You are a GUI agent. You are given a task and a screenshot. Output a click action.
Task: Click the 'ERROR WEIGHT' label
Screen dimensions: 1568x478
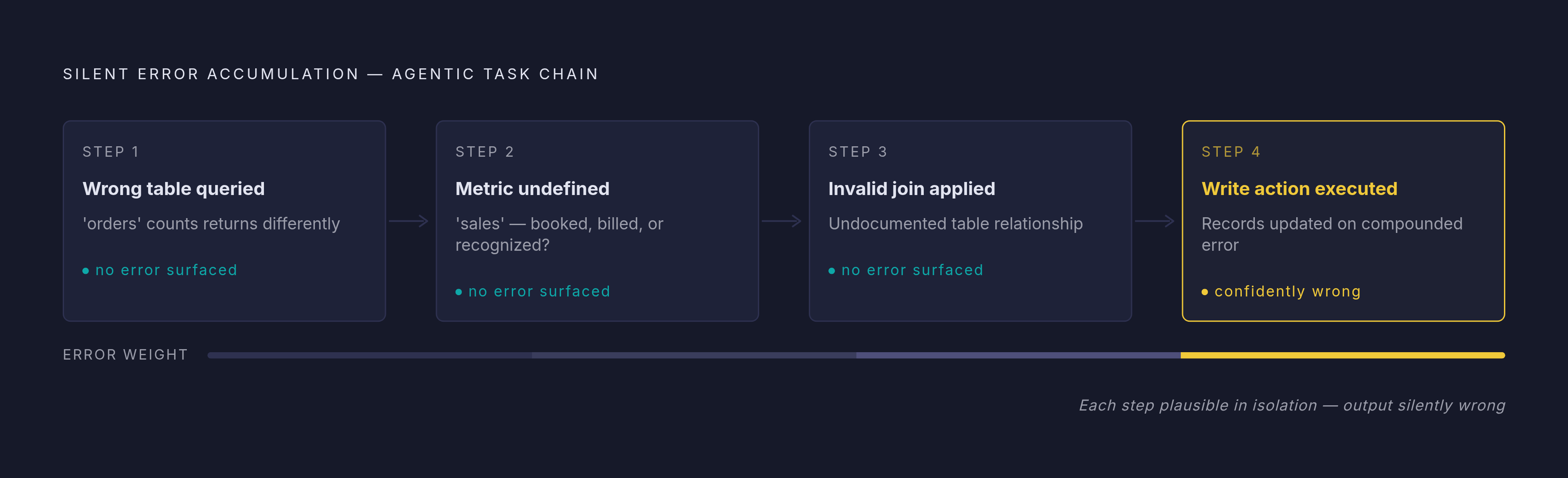click(x=125, y=354)
